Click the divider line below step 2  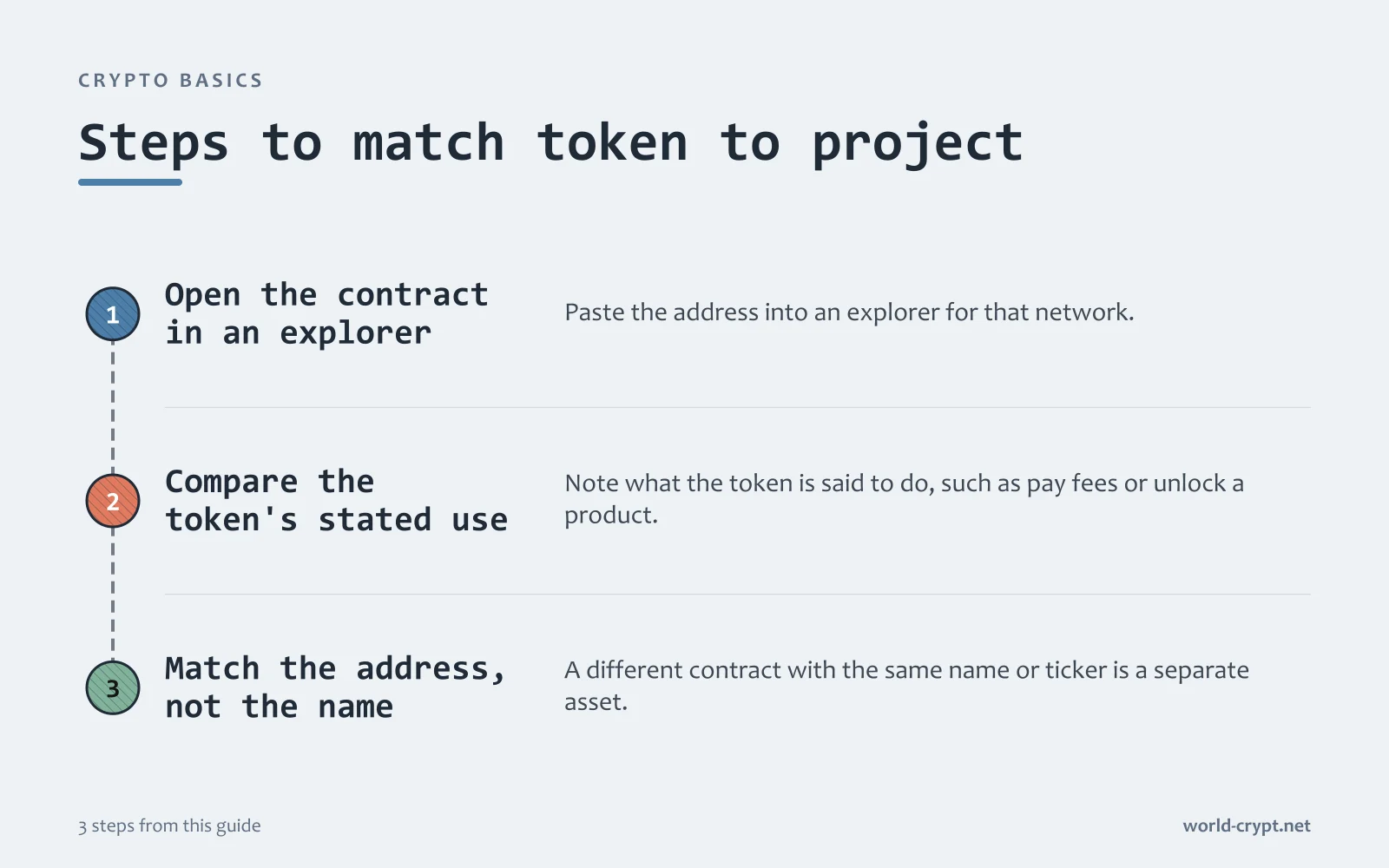point(738,594)
